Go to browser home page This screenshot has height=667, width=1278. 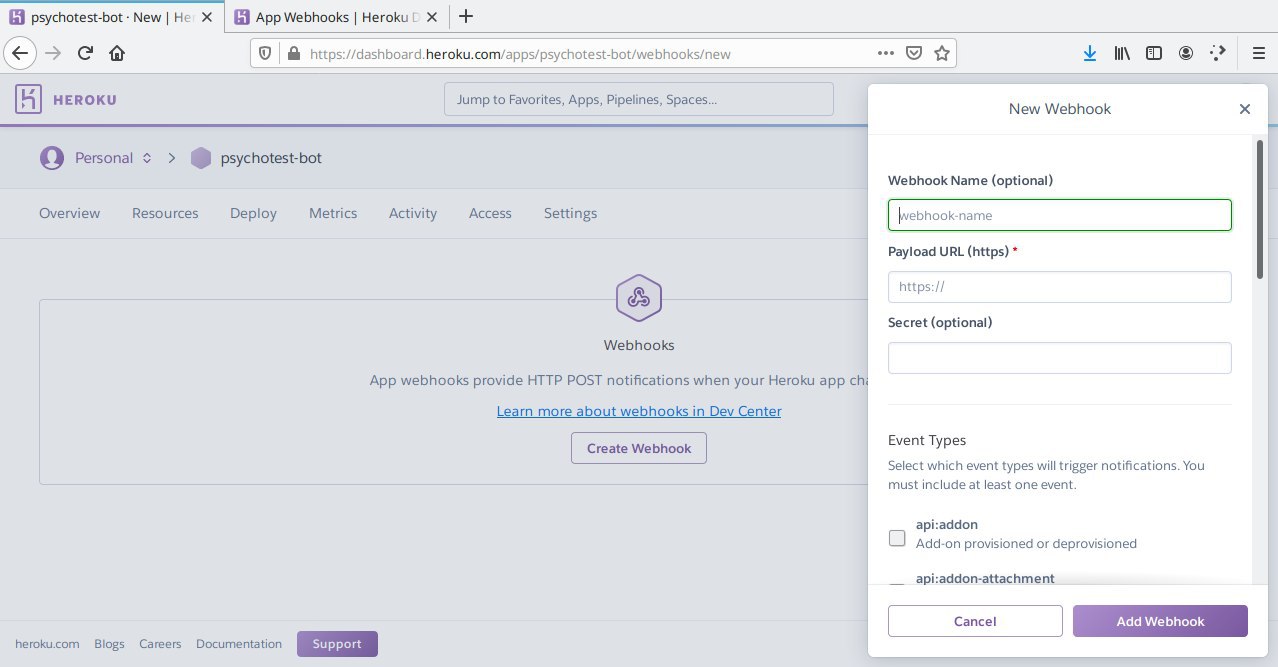117,53
